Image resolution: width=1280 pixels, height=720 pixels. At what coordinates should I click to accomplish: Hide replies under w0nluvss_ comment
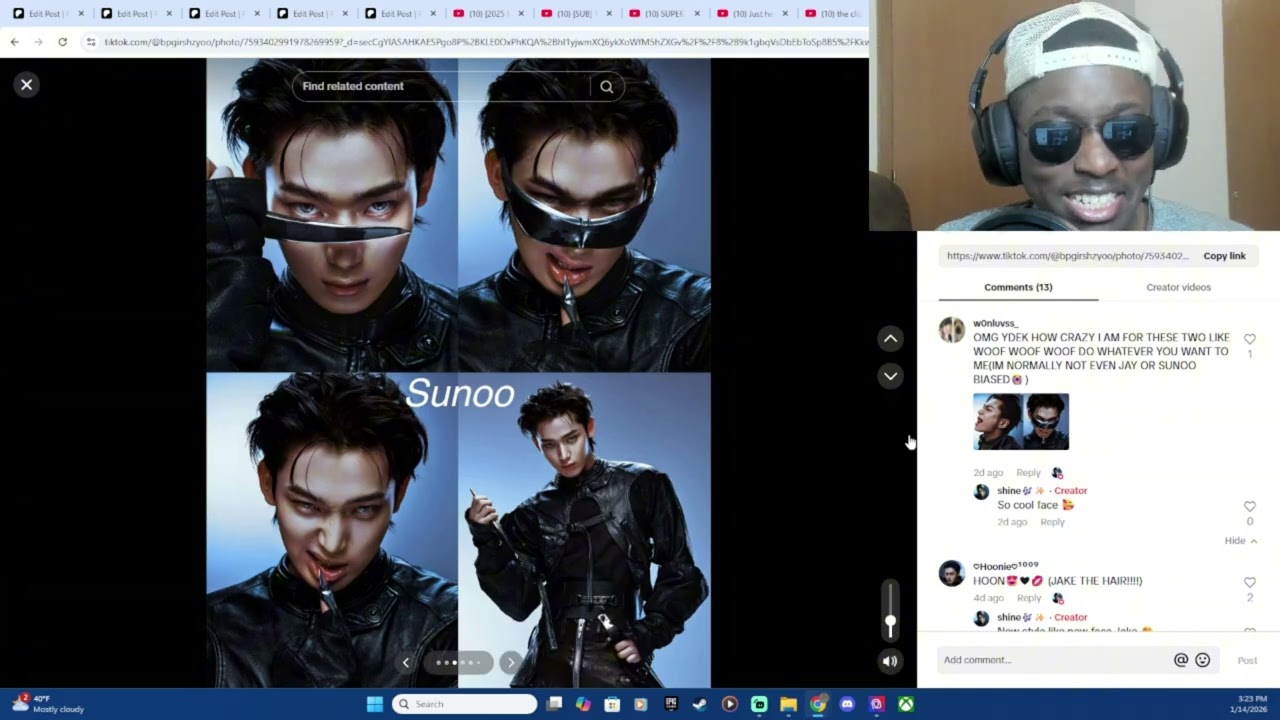1241,541
